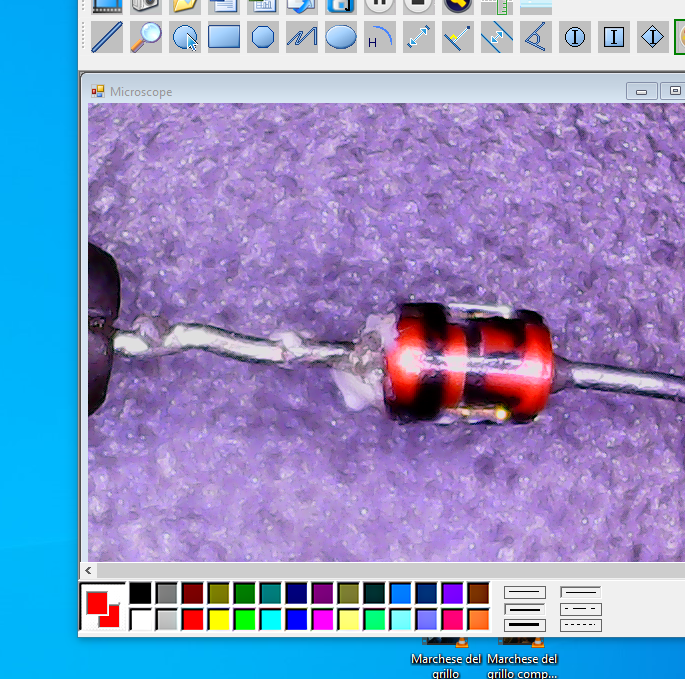Screen dimensions: 685x679
Task: Pick the brown color swatch
Action: (478, 593)
